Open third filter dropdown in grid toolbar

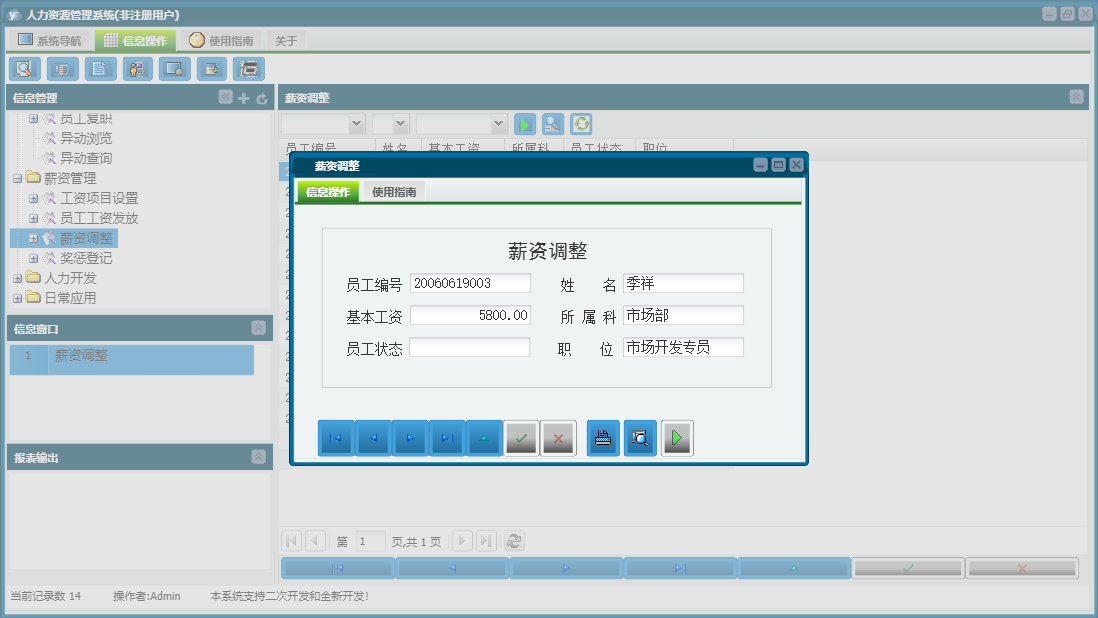(498, 124)
